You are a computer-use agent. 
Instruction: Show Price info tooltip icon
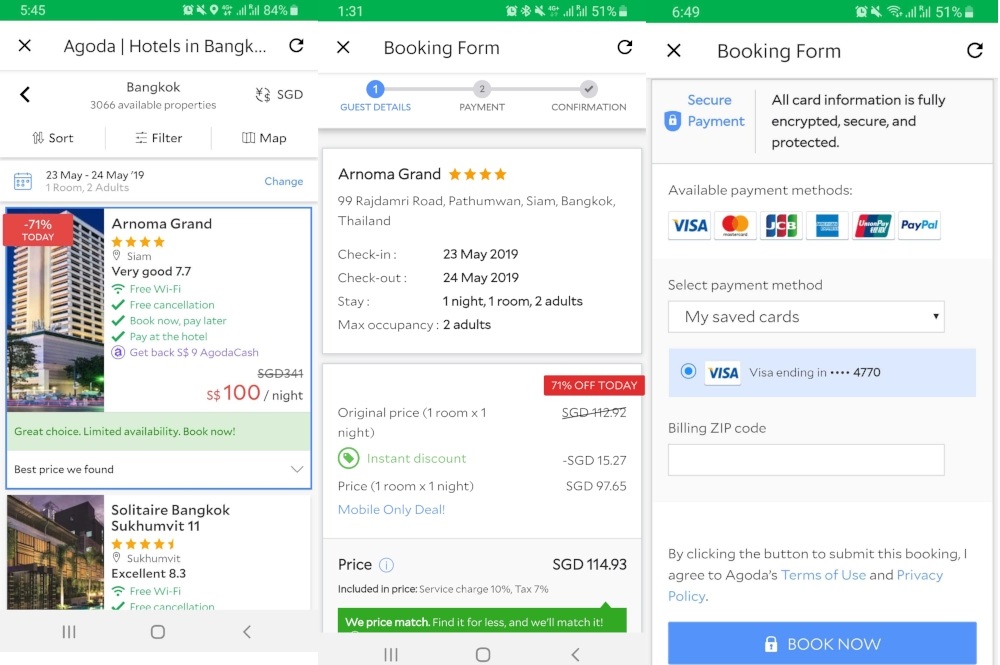pos(386,565)
